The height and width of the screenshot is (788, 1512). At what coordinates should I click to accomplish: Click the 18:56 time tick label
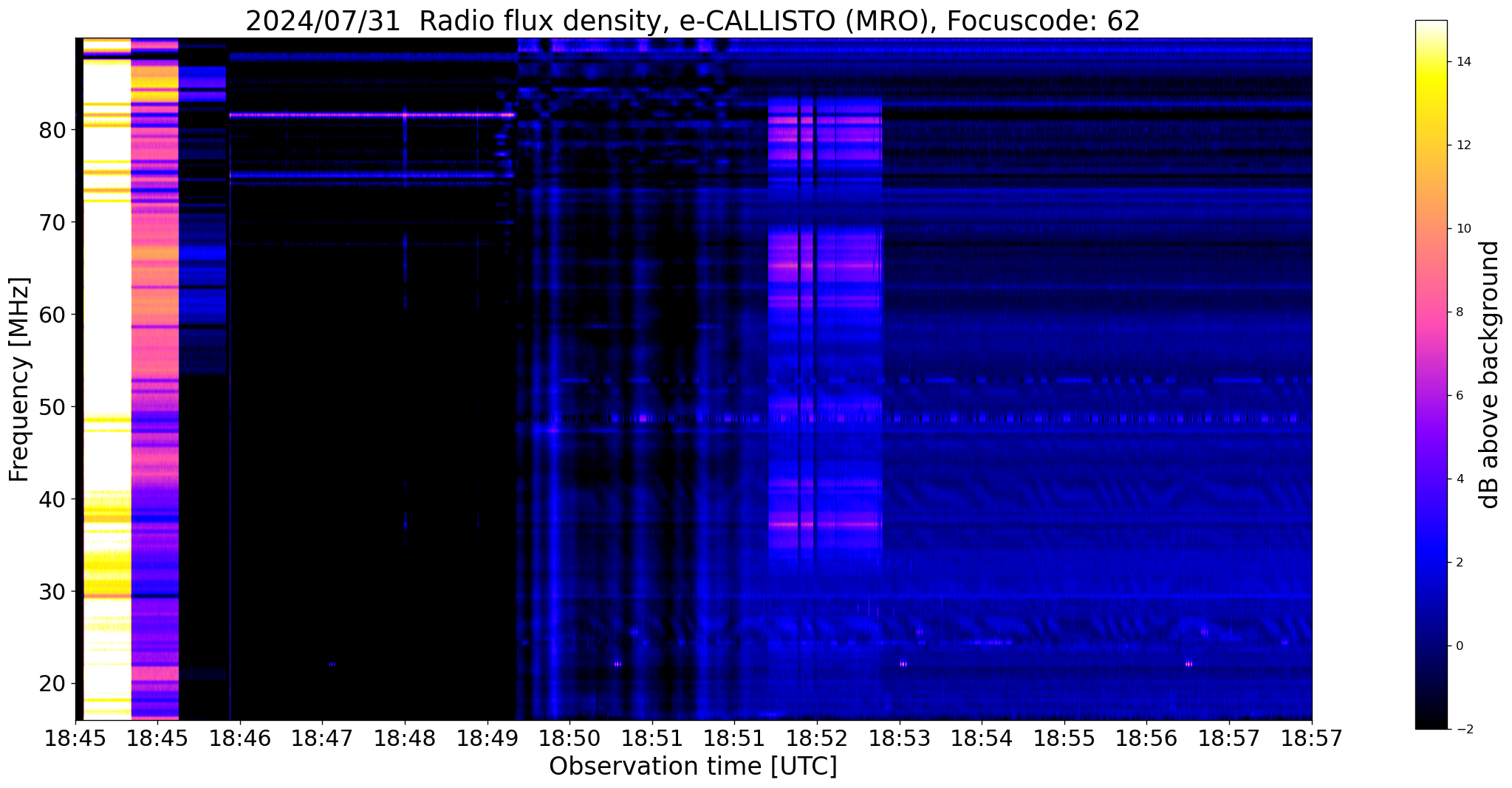1146,738
